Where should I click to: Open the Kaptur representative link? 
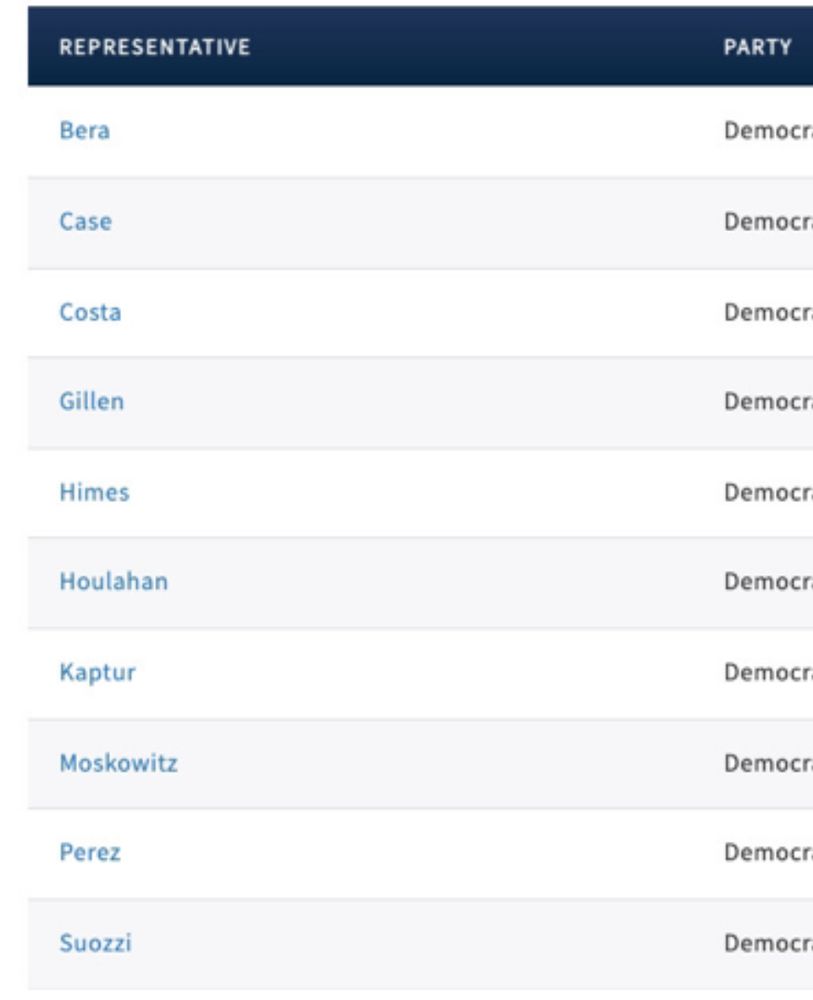(x=97, y=672)
